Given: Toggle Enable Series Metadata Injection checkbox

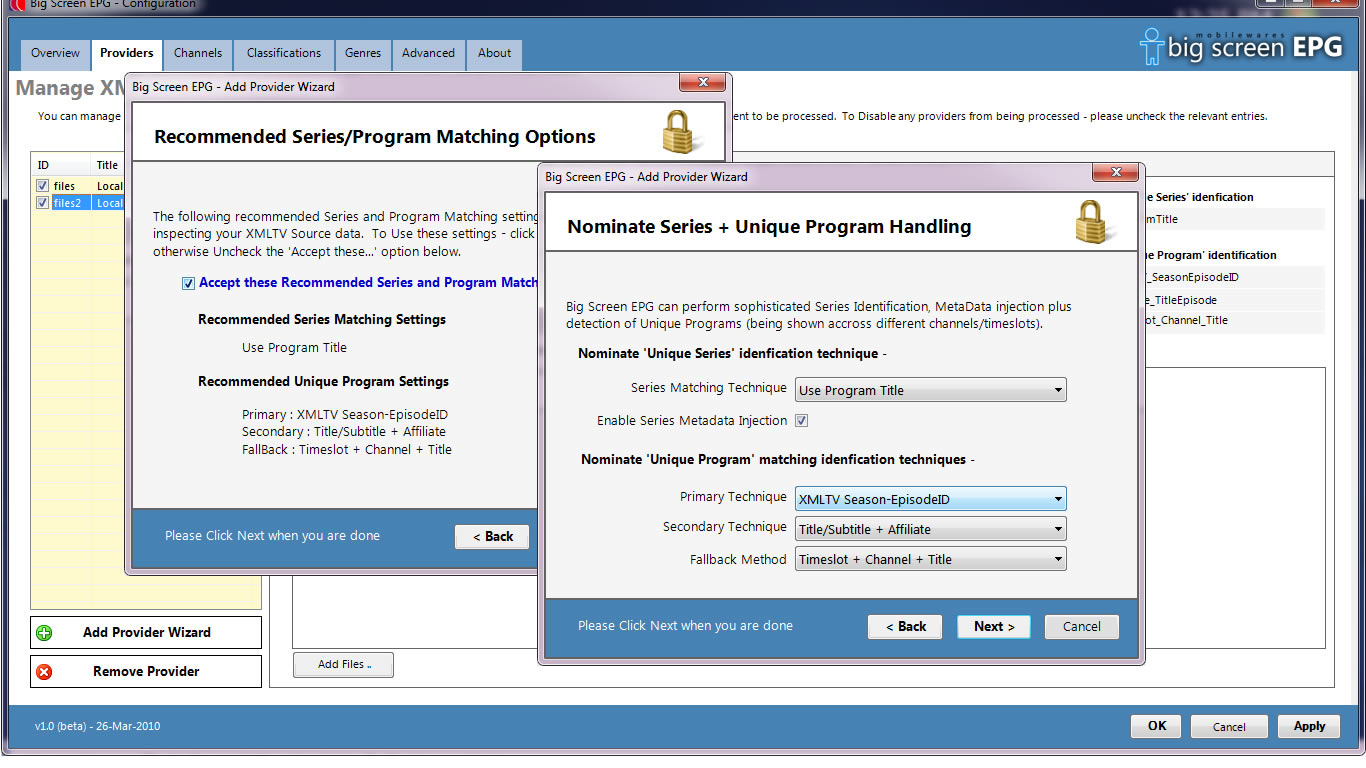Looking at the screenshot, I should click(x=801, y=421).
